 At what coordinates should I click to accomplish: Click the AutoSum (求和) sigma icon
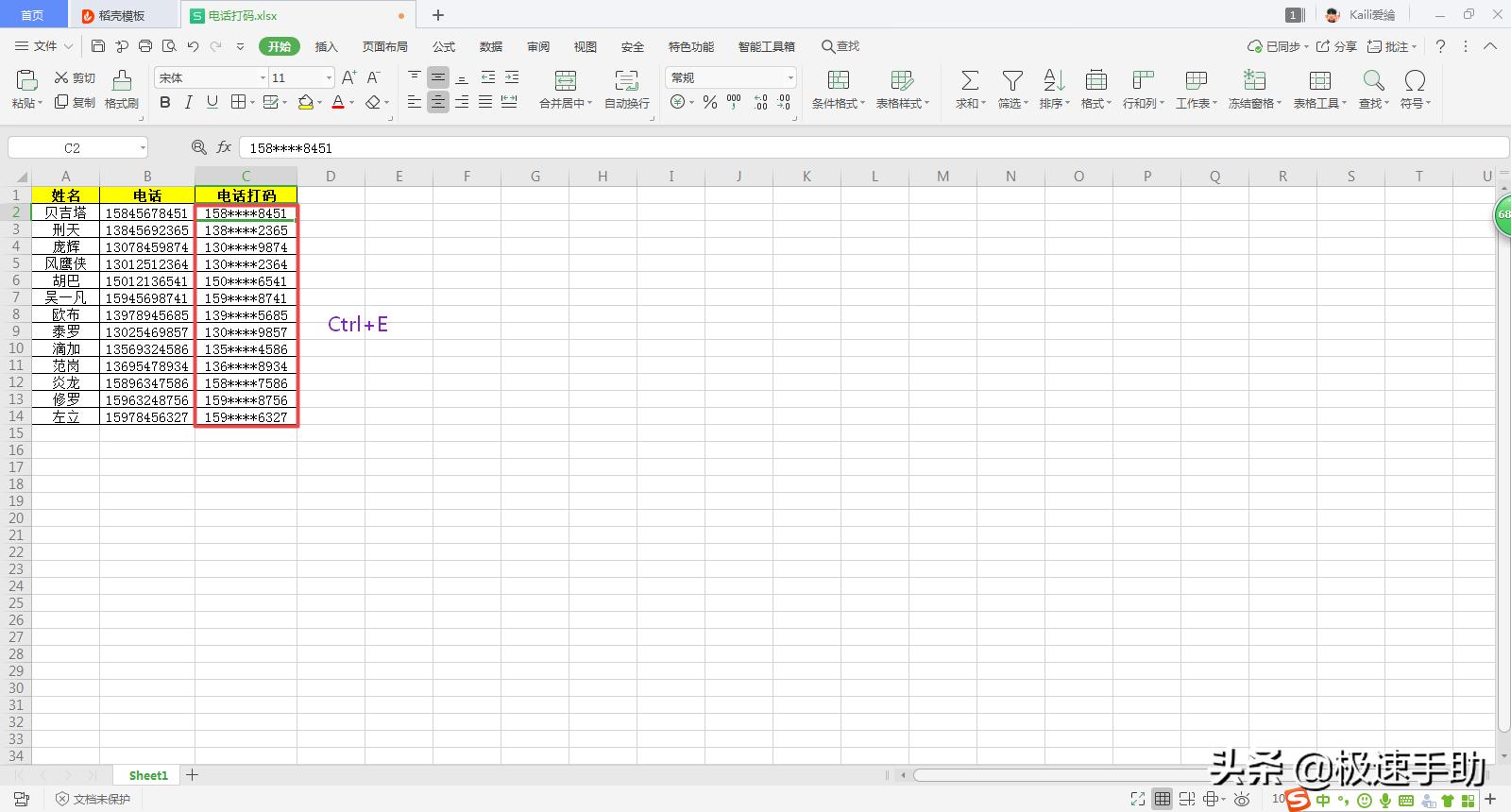point(969,81)
